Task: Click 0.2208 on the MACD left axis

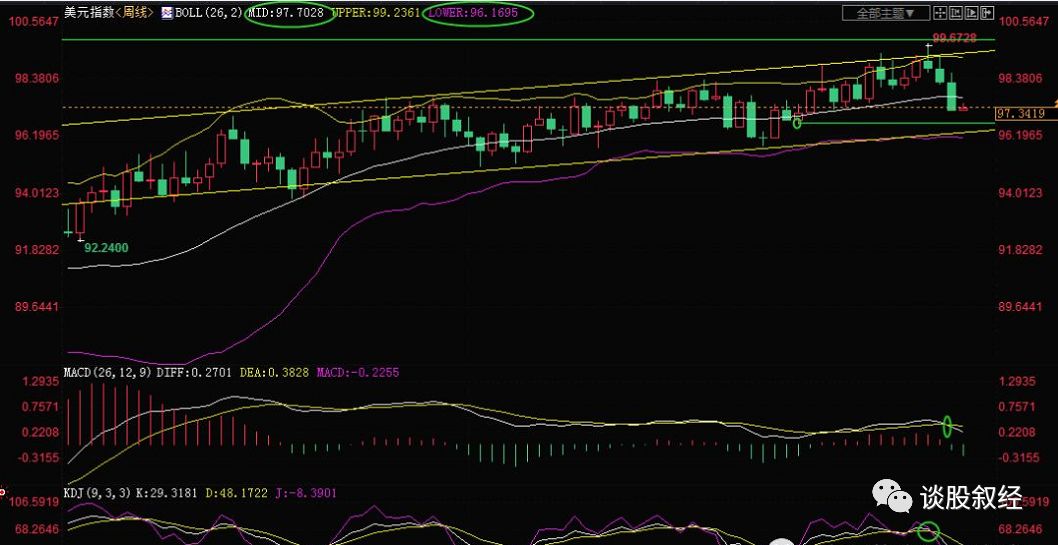Action: (38, 432)
